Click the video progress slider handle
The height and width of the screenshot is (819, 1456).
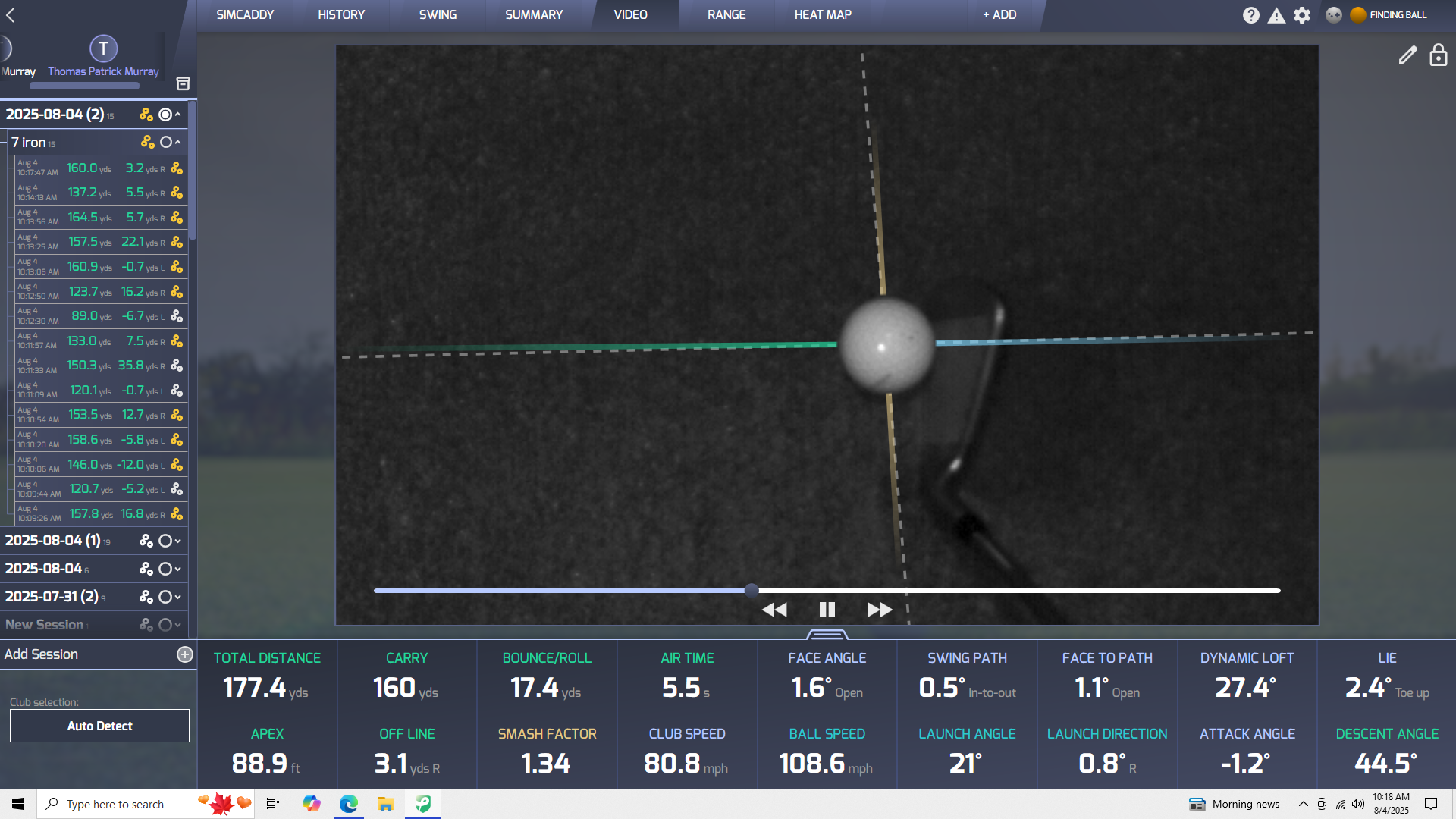pos(752,590)
